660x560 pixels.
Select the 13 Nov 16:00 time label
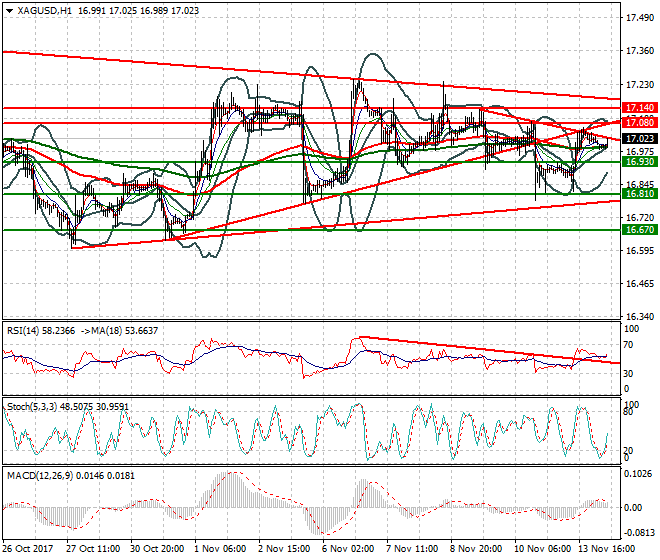607,549
